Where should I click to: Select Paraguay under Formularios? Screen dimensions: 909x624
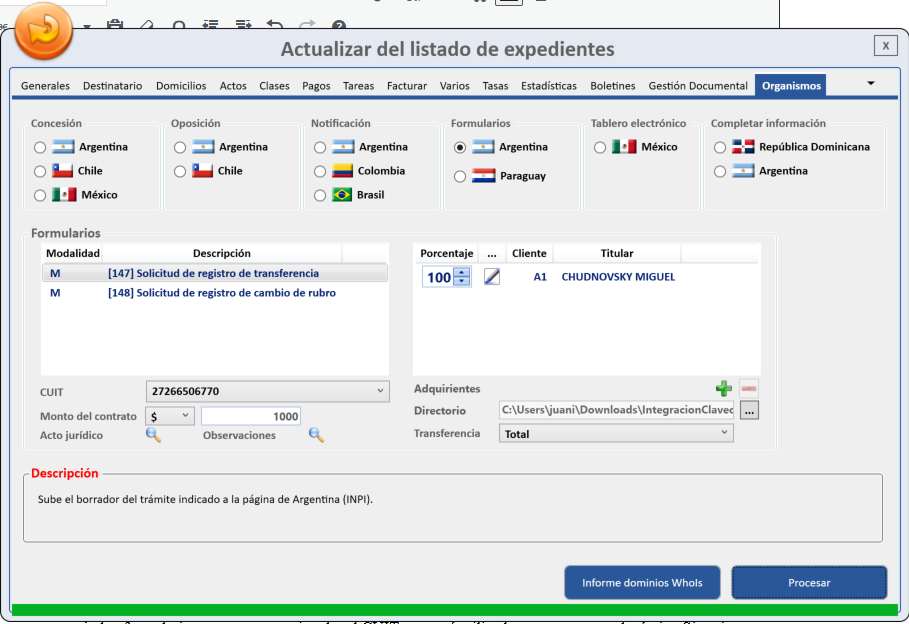460,176
